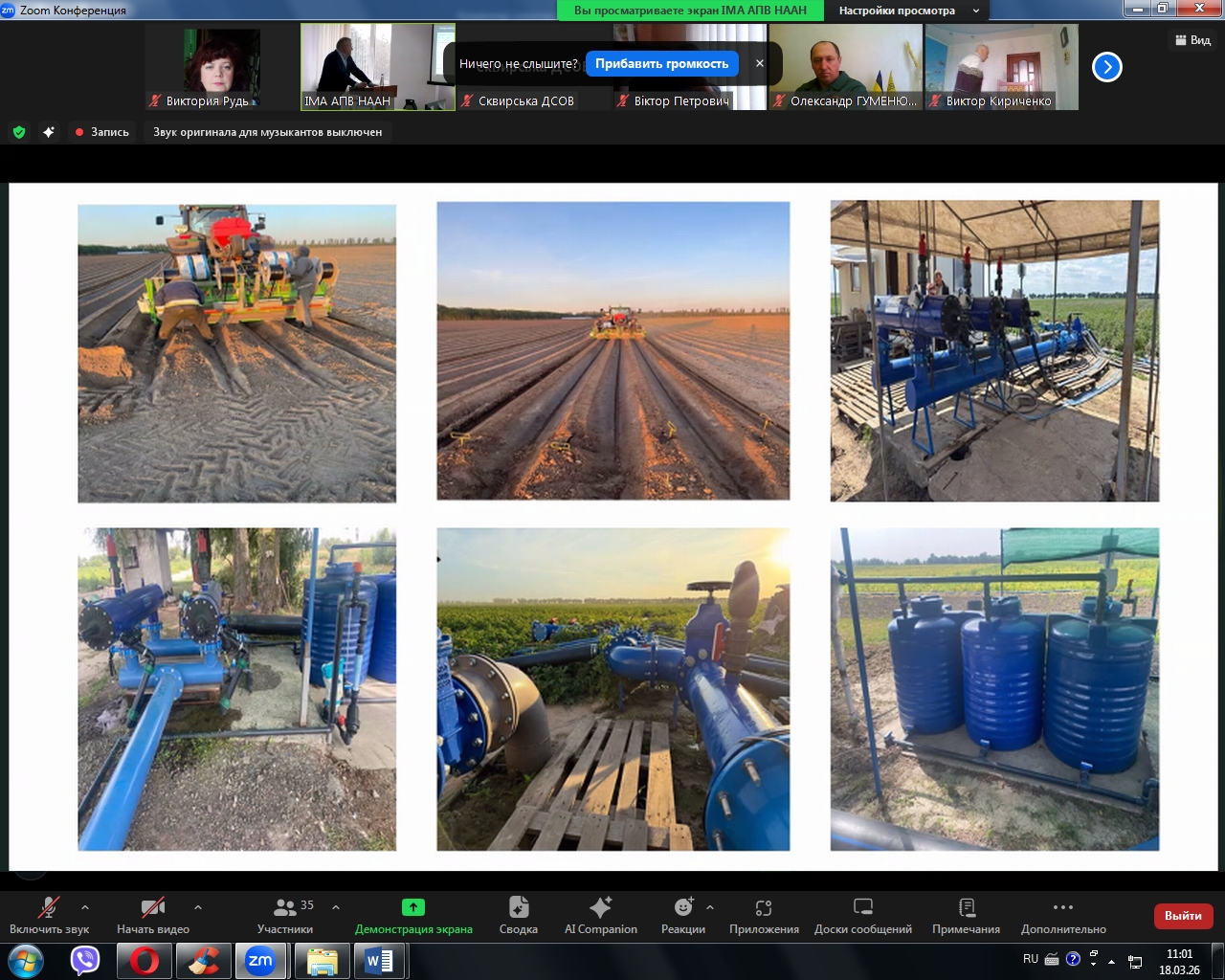1225x980 pixels.
Task: Open Настройки просмотра dropdown
Action: point(907,11)
